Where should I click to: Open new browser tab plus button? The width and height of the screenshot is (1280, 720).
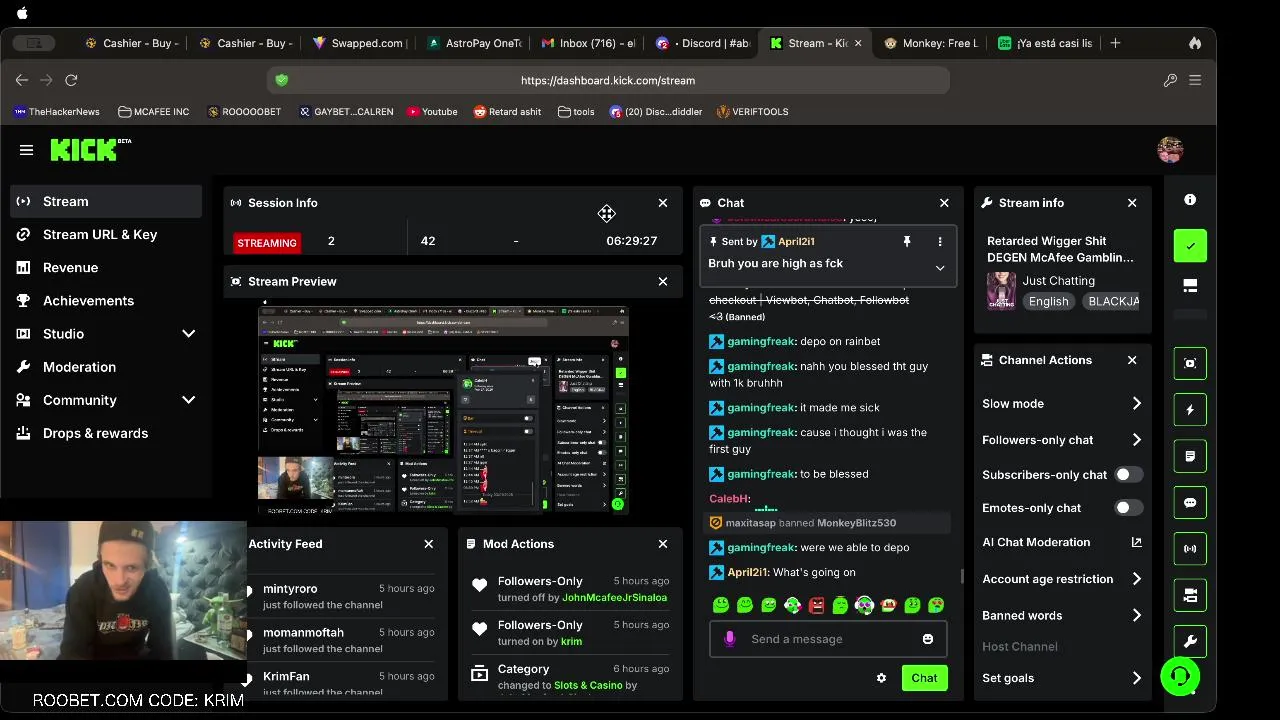coord(1115,43)
